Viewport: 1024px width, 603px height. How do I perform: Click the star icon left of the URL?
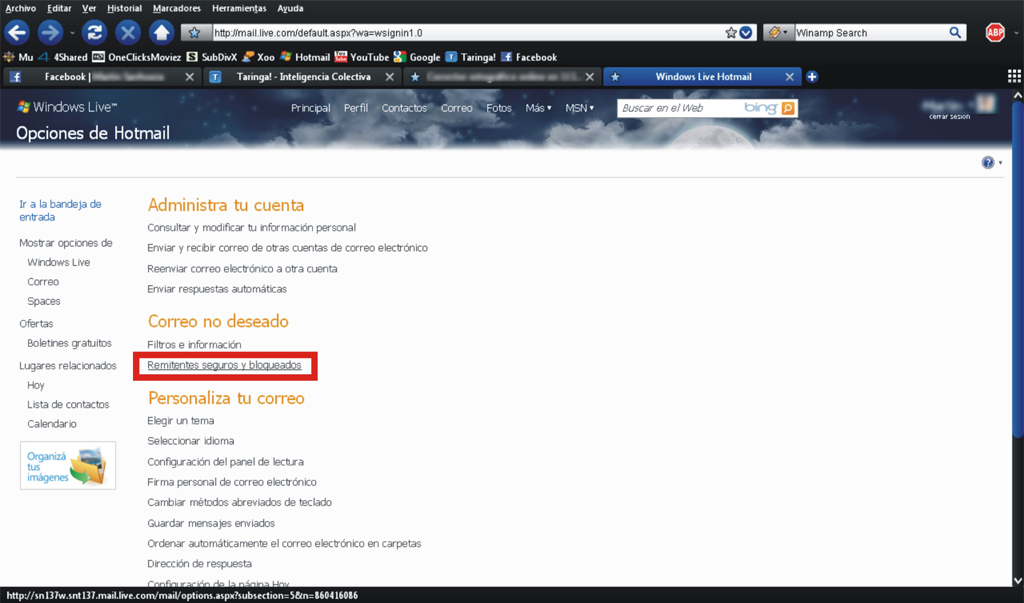pos(195,33)
